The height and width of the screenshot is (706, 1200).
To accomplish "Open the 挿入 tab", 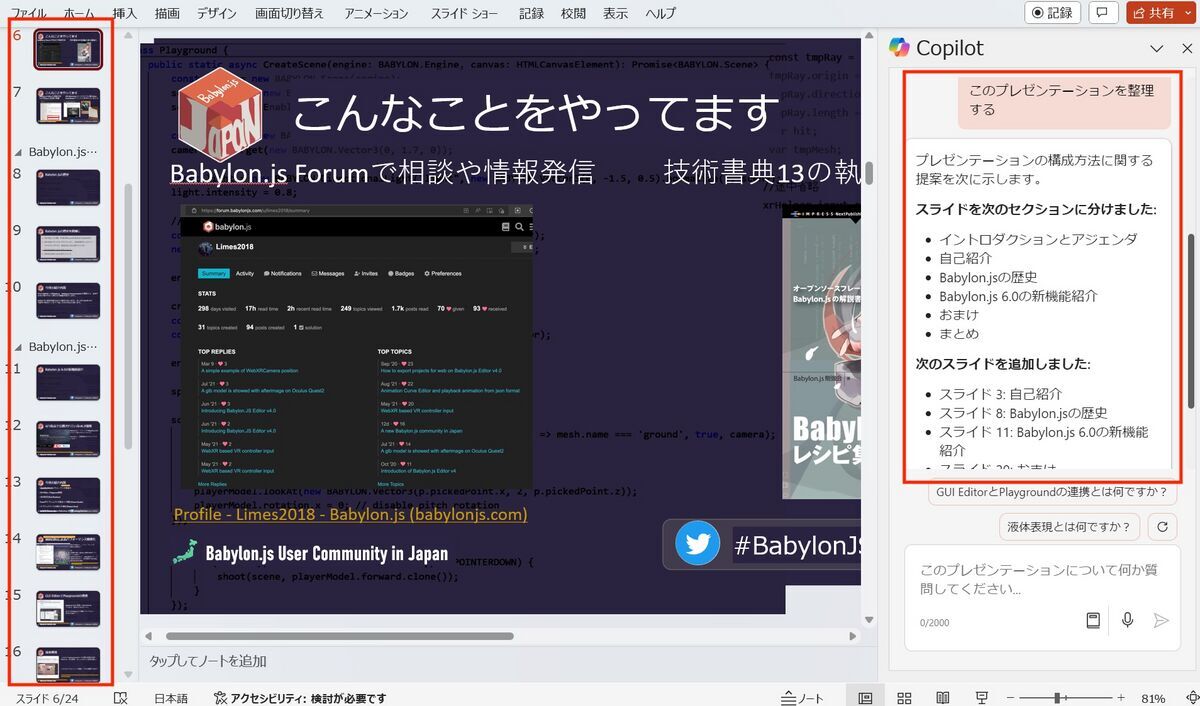I will click(x=125, y=13).
